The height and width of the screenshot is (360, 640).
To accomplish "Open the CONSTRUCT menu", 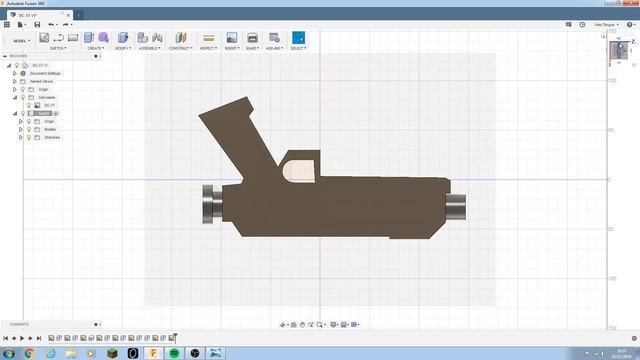I will [x=180, y=48].
